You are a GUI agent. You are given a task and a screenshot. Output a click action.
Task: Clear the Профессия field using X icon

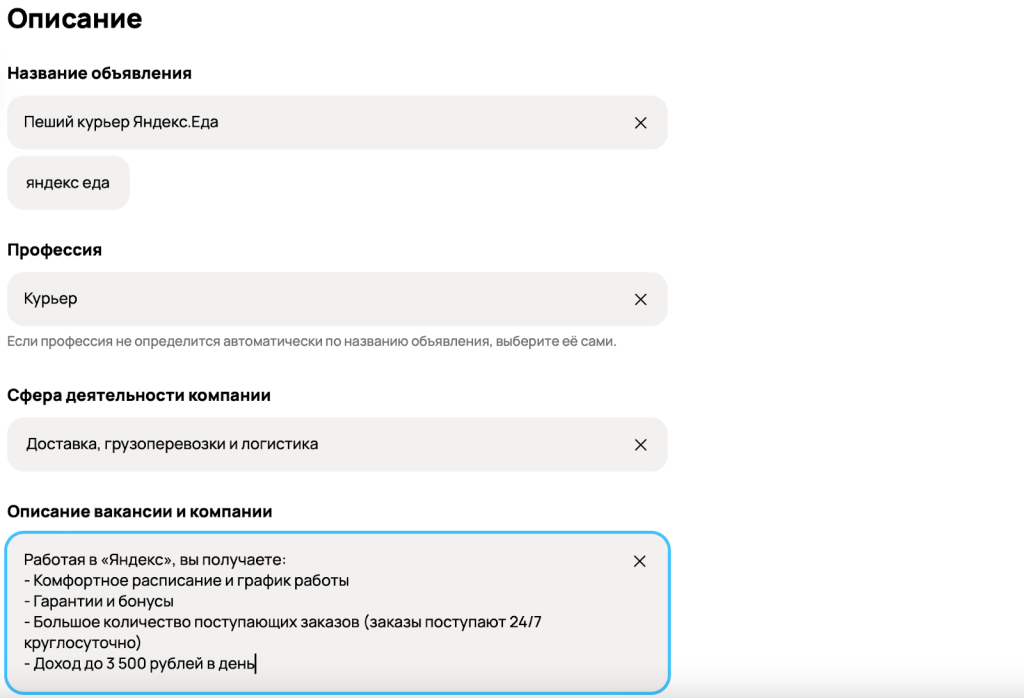[641, 299]
